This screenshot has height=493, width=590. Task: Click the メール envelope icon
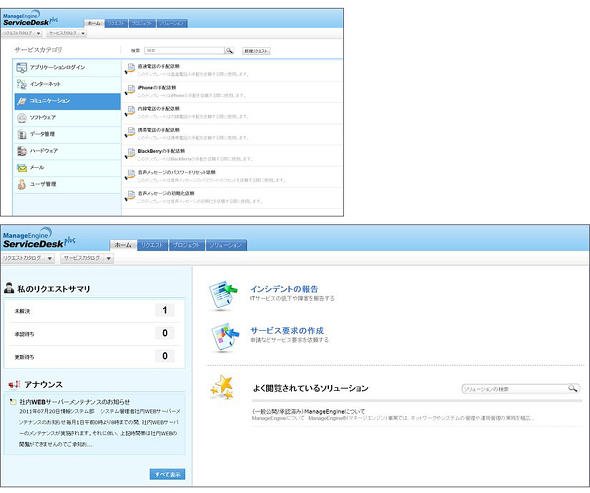[22, 167]
